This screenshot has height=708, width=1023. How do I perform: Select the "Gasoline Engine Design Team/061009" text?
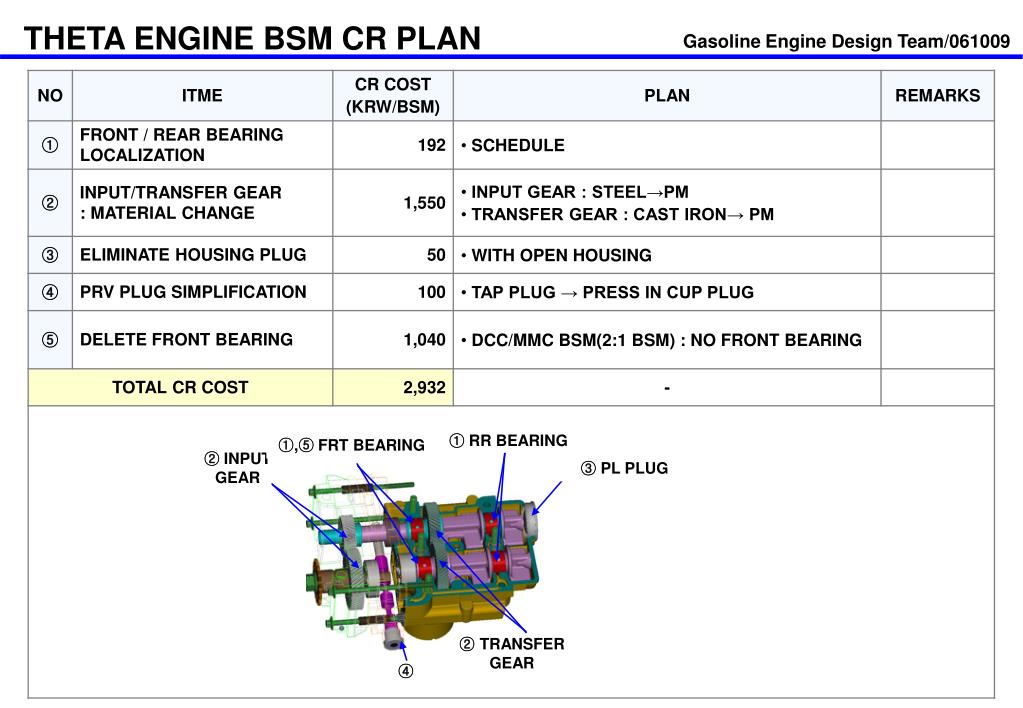point(846,41)
